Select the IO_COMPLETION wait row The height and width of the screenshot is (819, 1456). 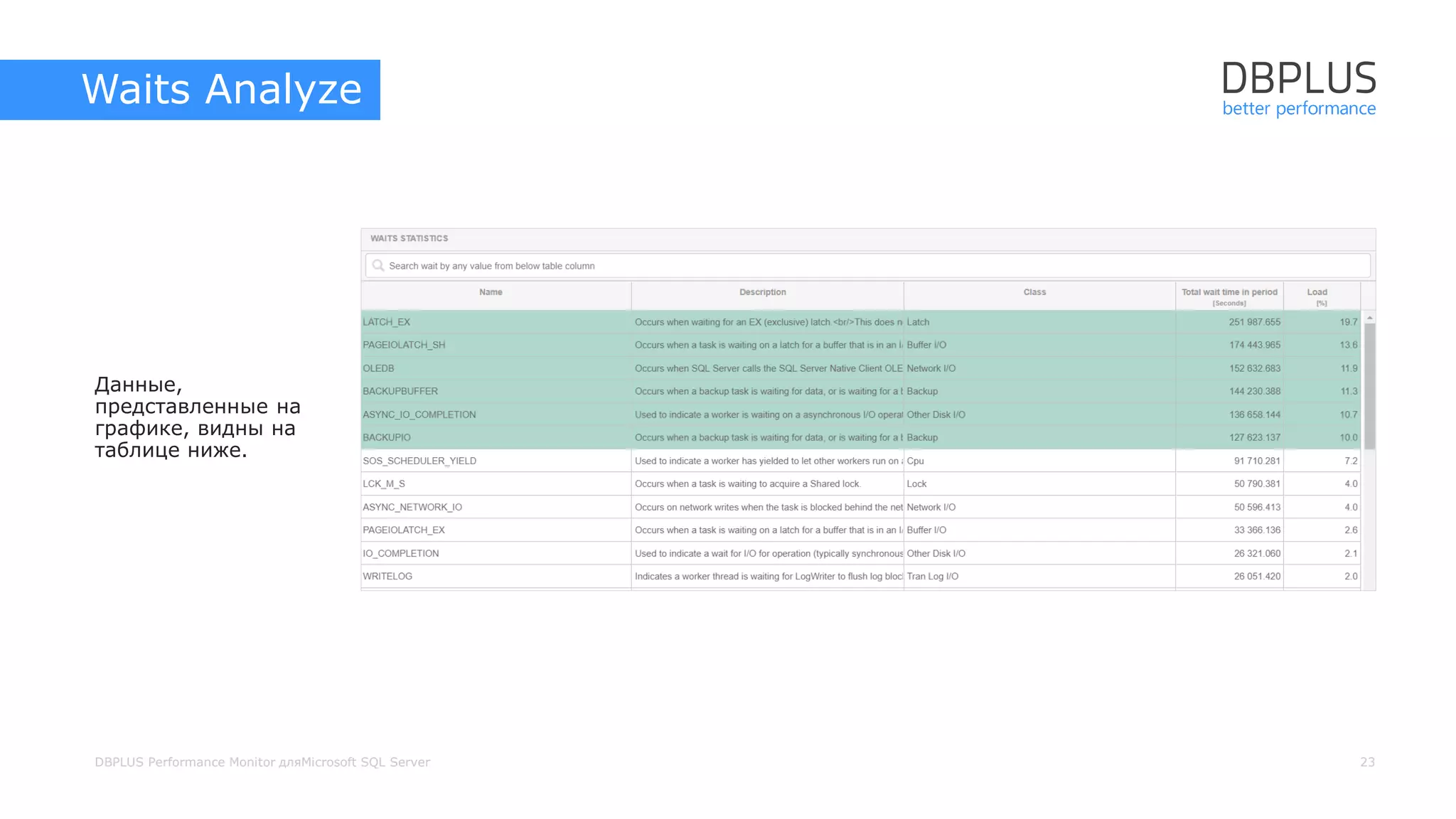(860, 553)
